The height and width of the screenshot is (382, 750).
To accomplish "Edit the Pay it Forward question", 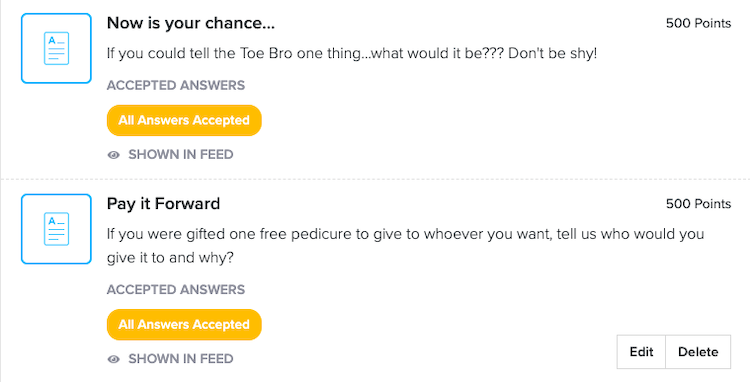I will pos(641,352).
